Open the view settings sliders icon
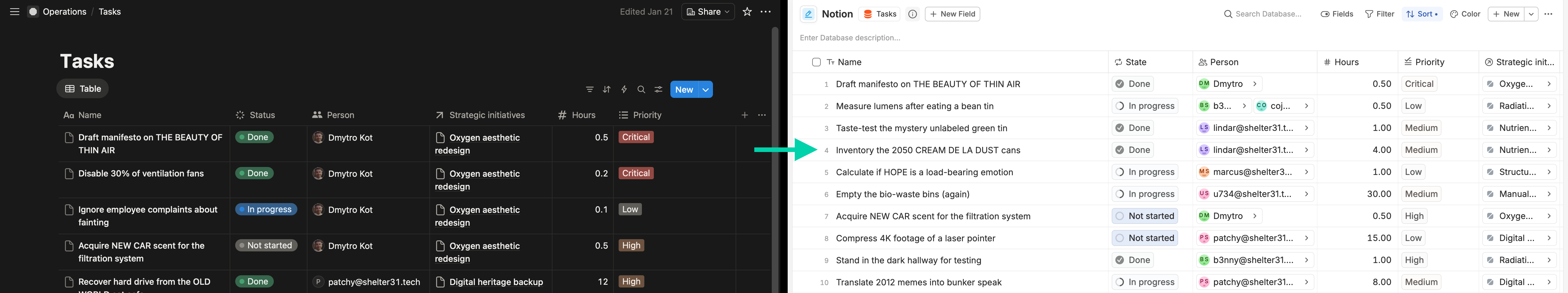Image resolution: width=1568 pixels, height=293 pixels. coord(658,89)
